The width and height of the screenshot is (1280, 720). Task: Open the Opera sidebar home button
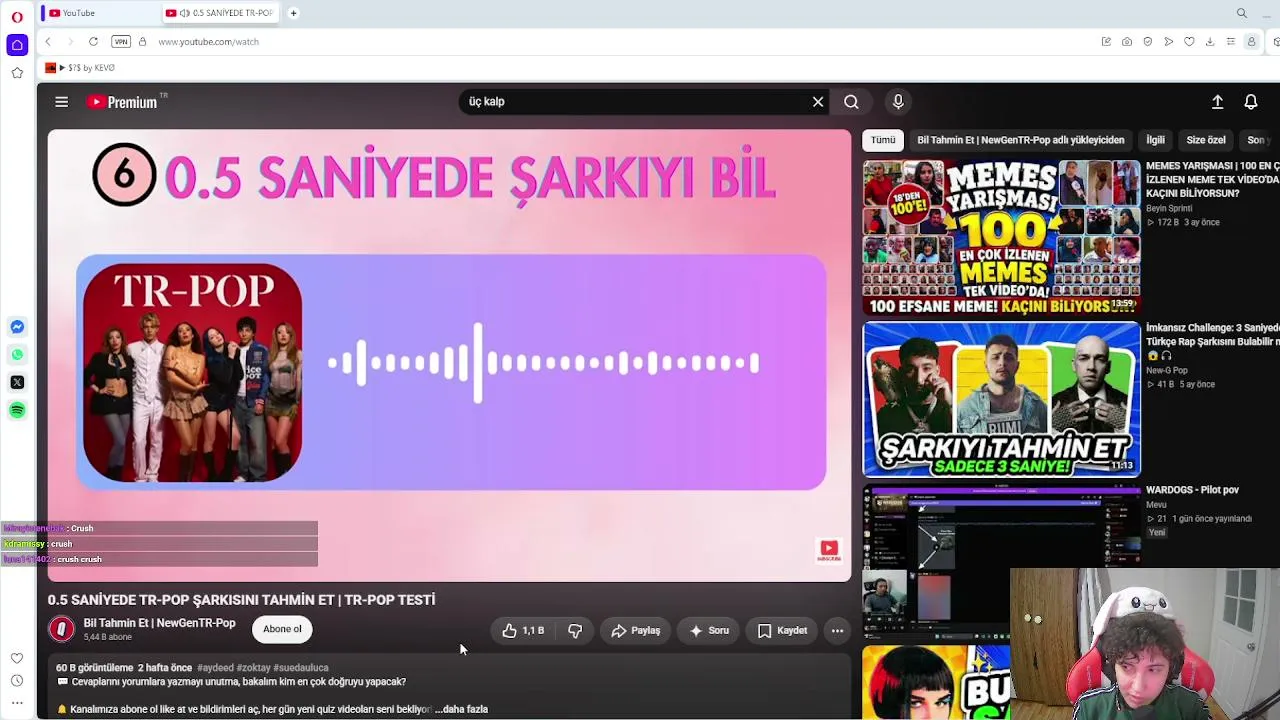click(x=17, y=45)
